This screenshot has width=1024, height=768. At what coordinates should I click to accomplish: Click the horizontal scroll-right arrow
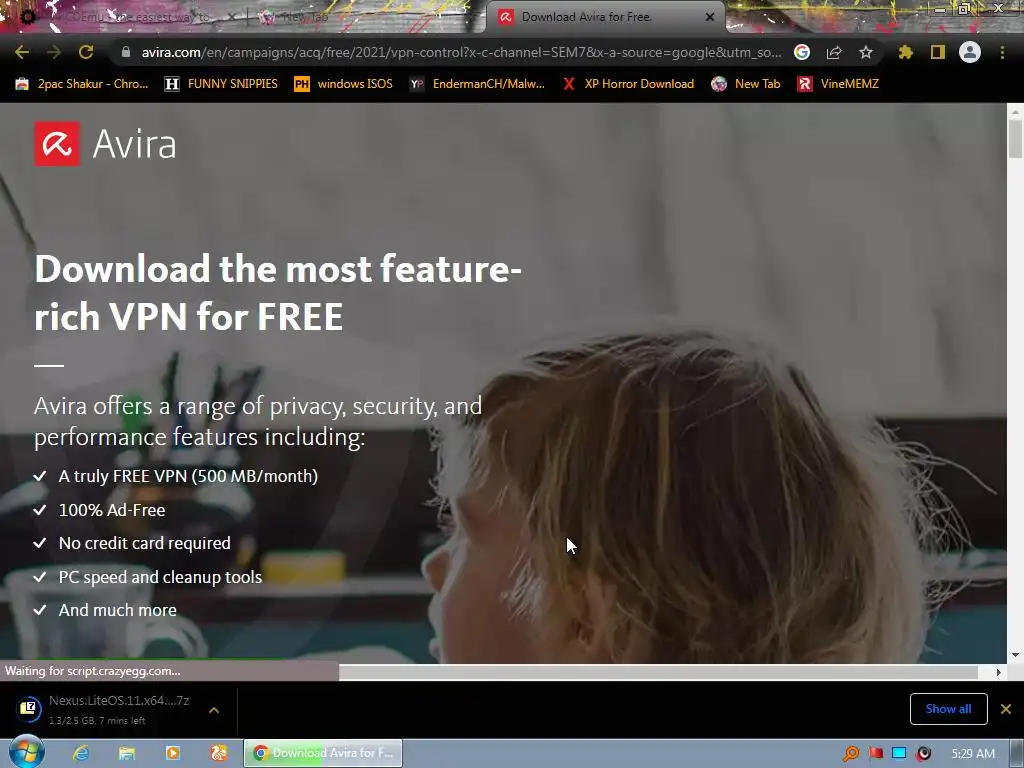click(998, 672)
